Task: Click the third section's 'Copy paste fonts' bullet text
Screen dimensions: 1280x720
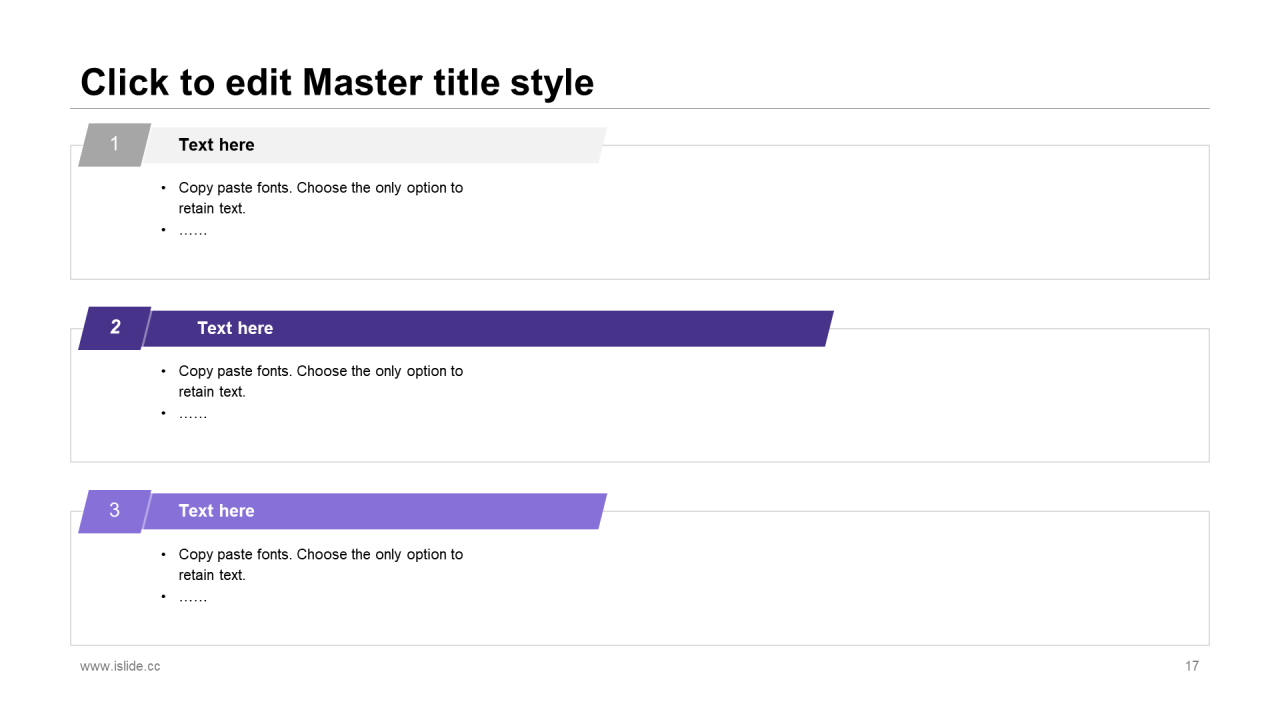Action: click(320, 564)
